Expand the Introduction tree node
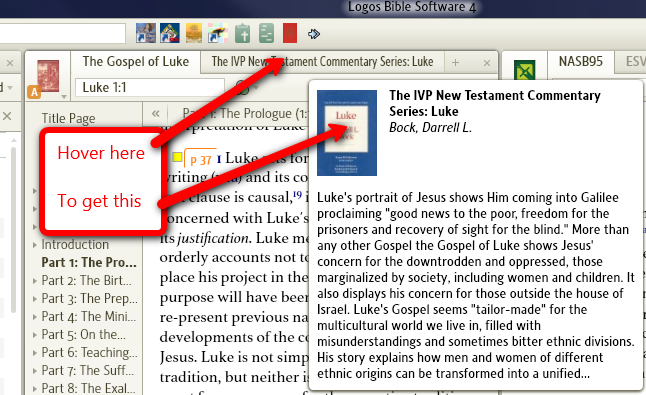Image resolution: width=646 pixels, height=395 pixels. [35, 245]
